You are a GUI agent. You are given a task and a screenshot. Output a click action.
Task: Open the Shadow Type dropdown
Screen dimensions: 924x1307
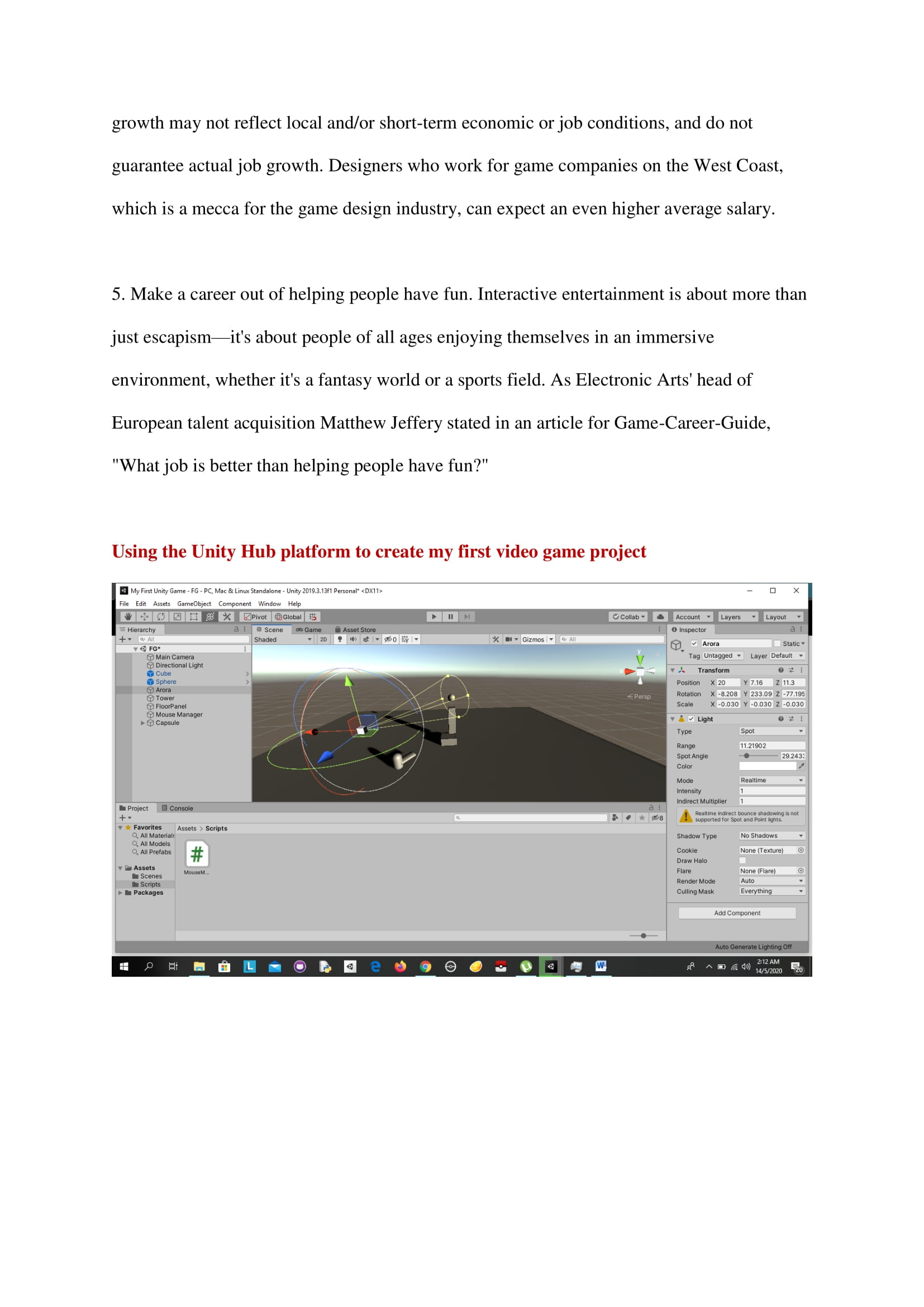tap(771, 835)
